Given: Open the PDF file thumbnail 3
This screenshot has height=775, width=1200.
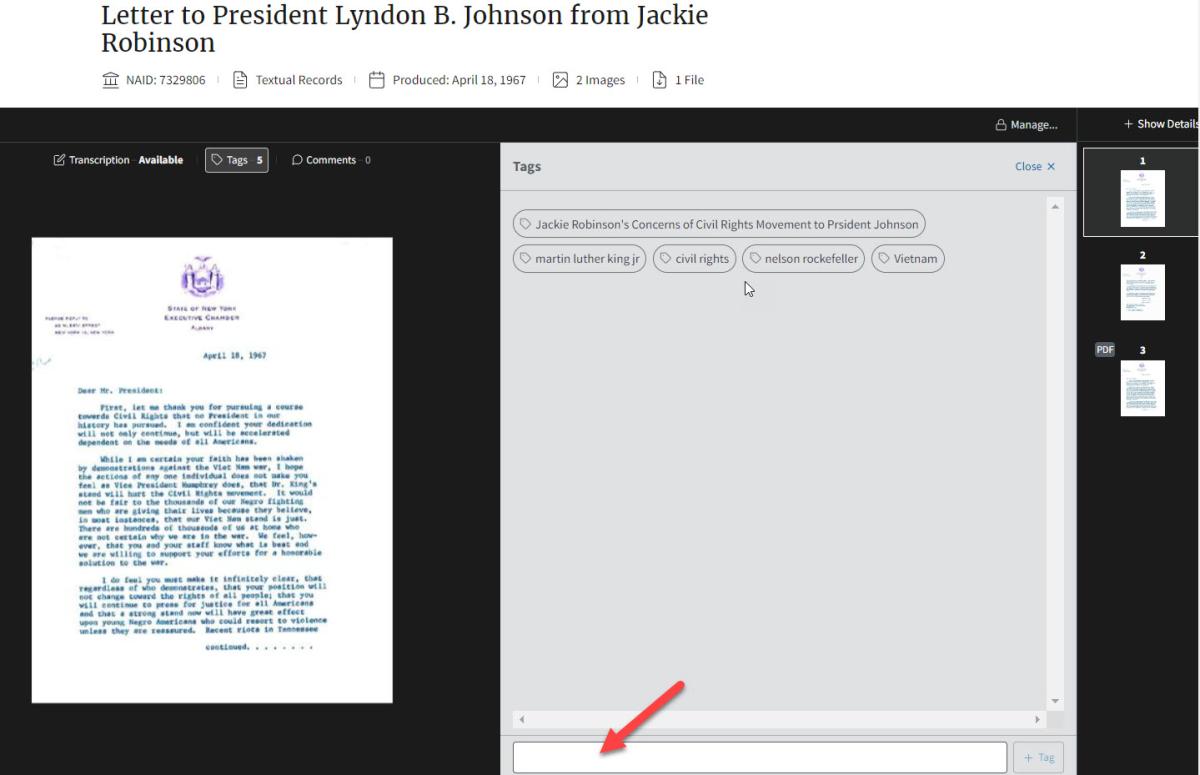Looking at the screenshot, I should point(1142,387).
